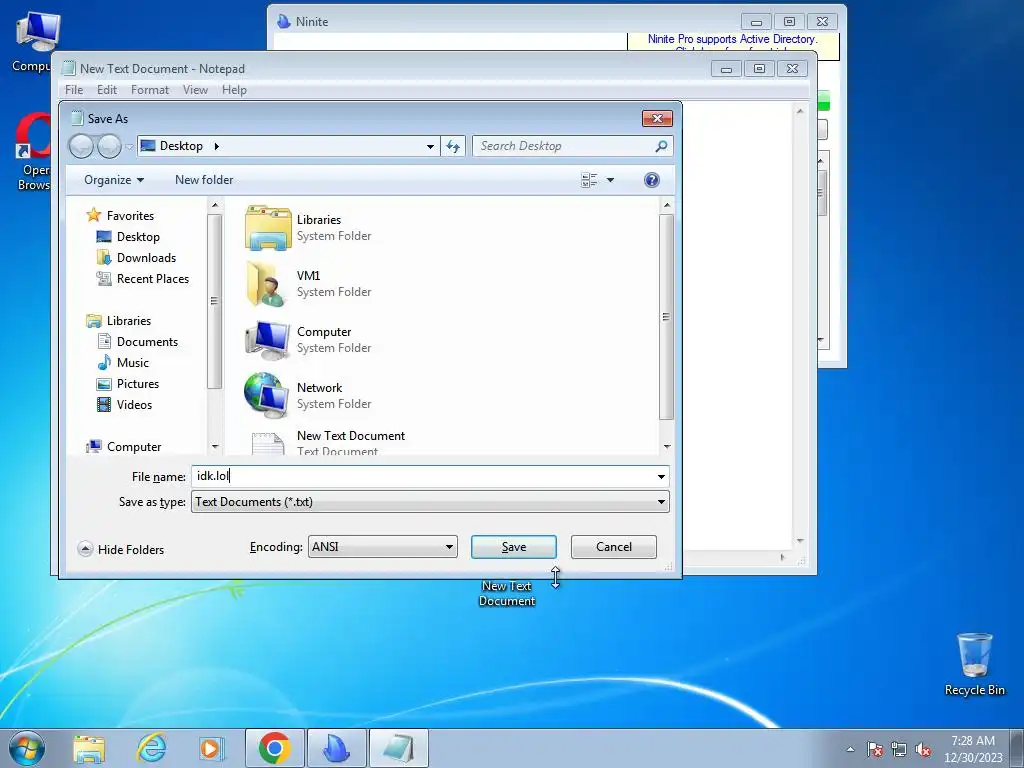Open Videos library in navigation pane

pyautogui.click(x=134, y=404)
